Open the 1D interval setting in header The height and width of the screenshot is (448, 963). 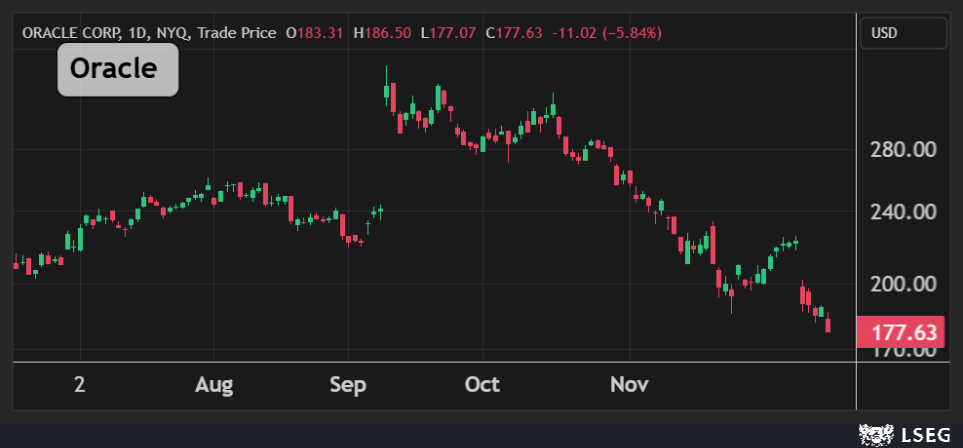coord(138,33)
